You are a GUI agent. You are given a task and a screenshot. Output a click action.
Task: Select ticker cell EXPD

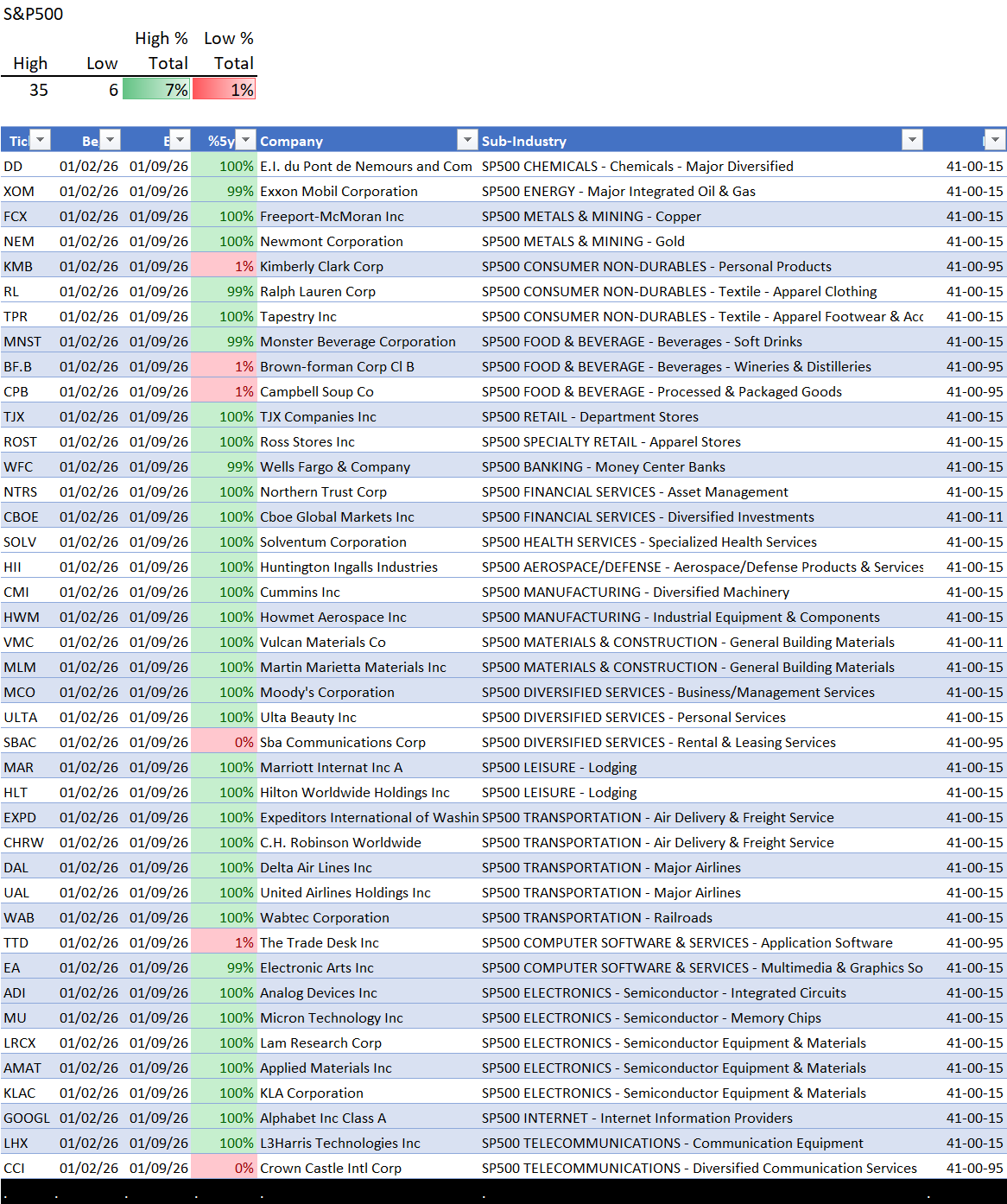point(27,817)
